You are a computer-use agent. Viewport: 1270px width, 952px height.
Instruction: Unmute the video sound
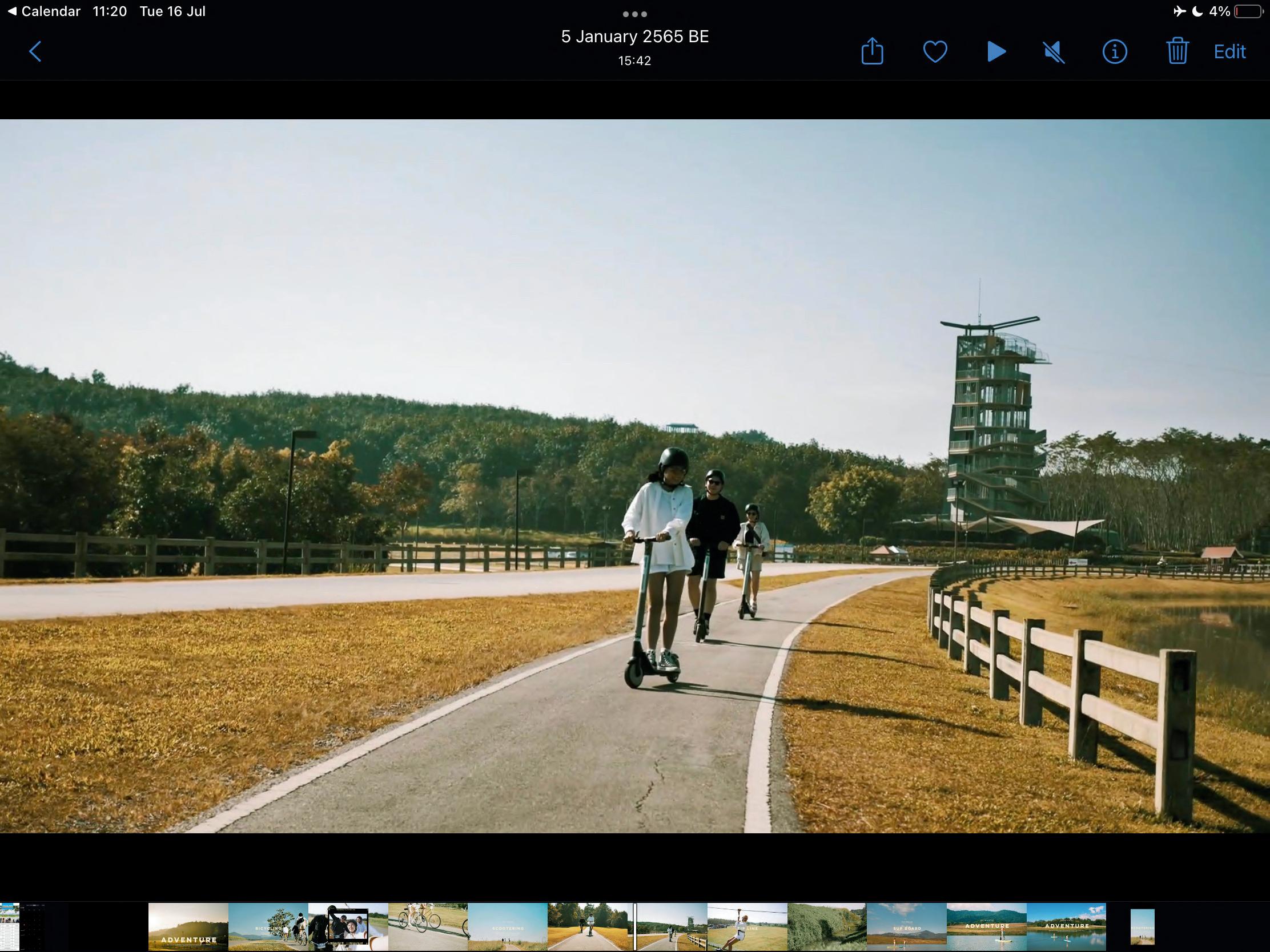tap(1054, 52)
